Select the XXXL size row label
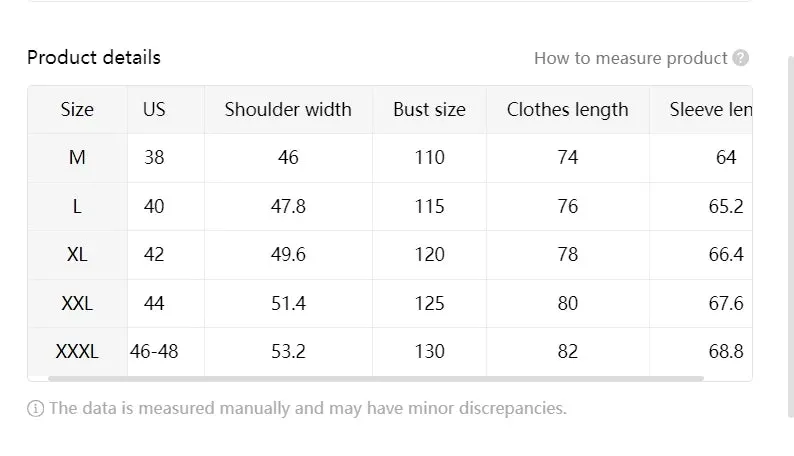Image resolution: width=794 pixels, height=456 pixels. tap(77, 352)
